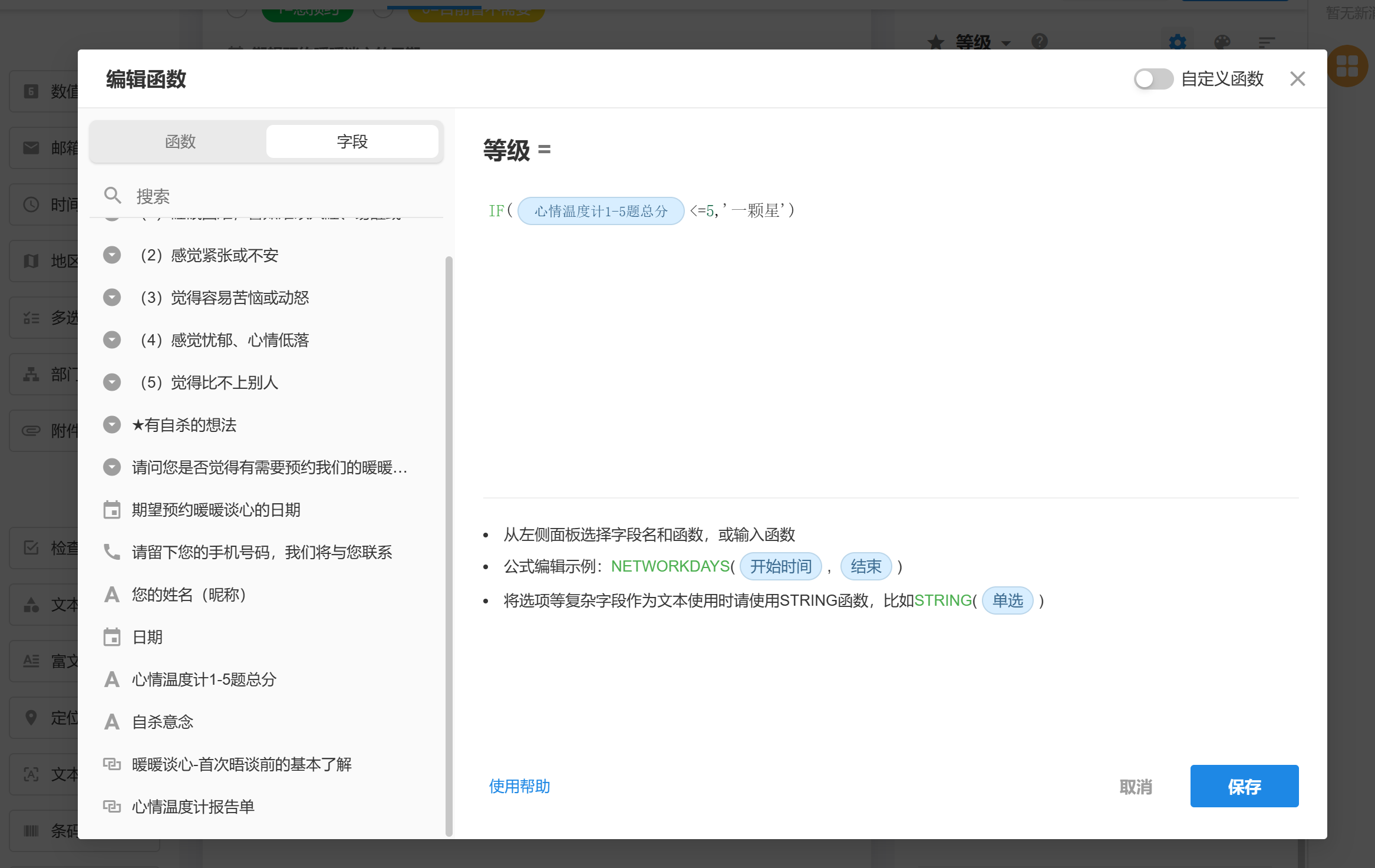
Task: Open the 等级 column dropdown arrow
Action: [x=1007, y=43]
